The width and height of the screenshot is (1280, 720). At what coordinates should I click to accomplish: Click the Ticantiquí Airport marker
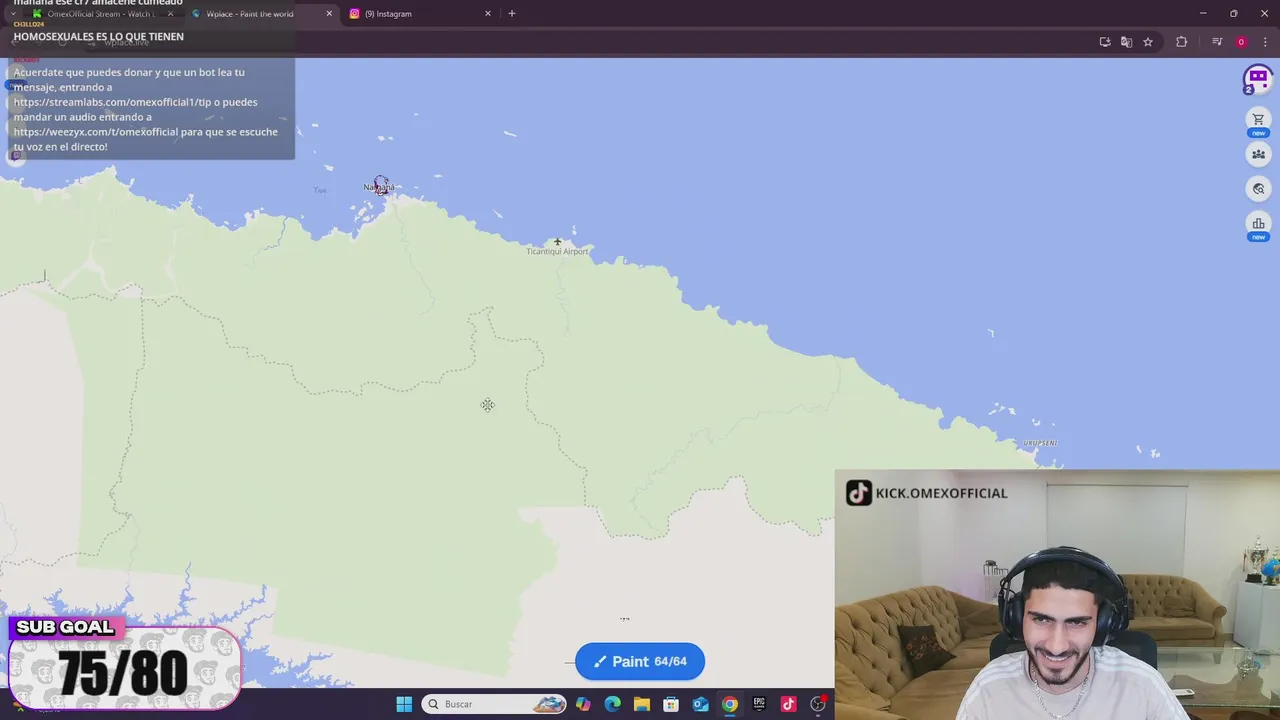558,242
